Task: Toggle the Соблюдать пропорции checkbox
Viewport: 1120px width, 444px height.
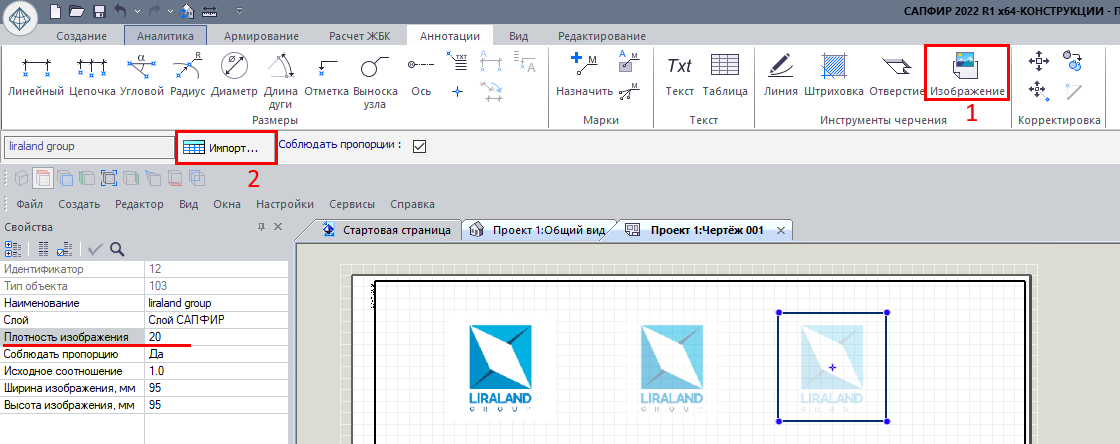Action: coord(419,146)
